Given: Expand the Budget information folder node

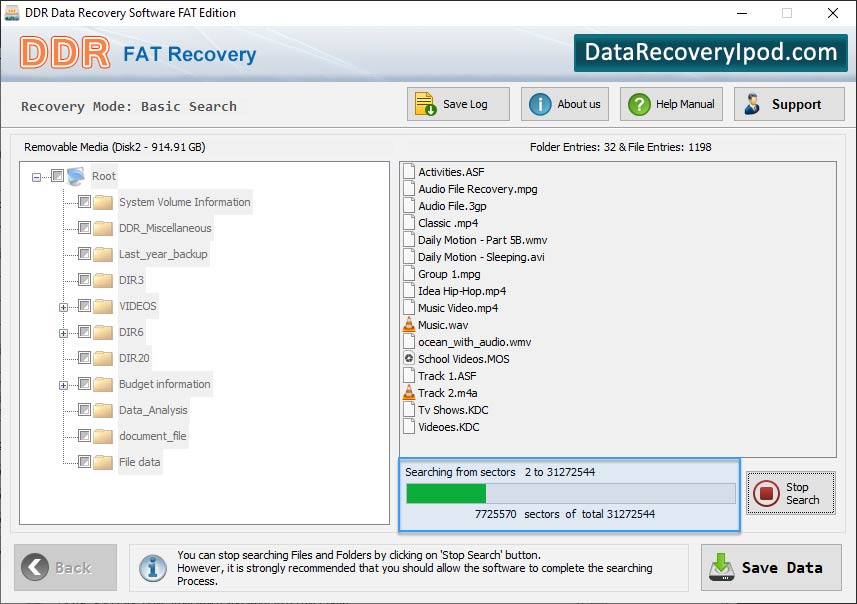Looking at the screenshot, I should tap(63, 385).
